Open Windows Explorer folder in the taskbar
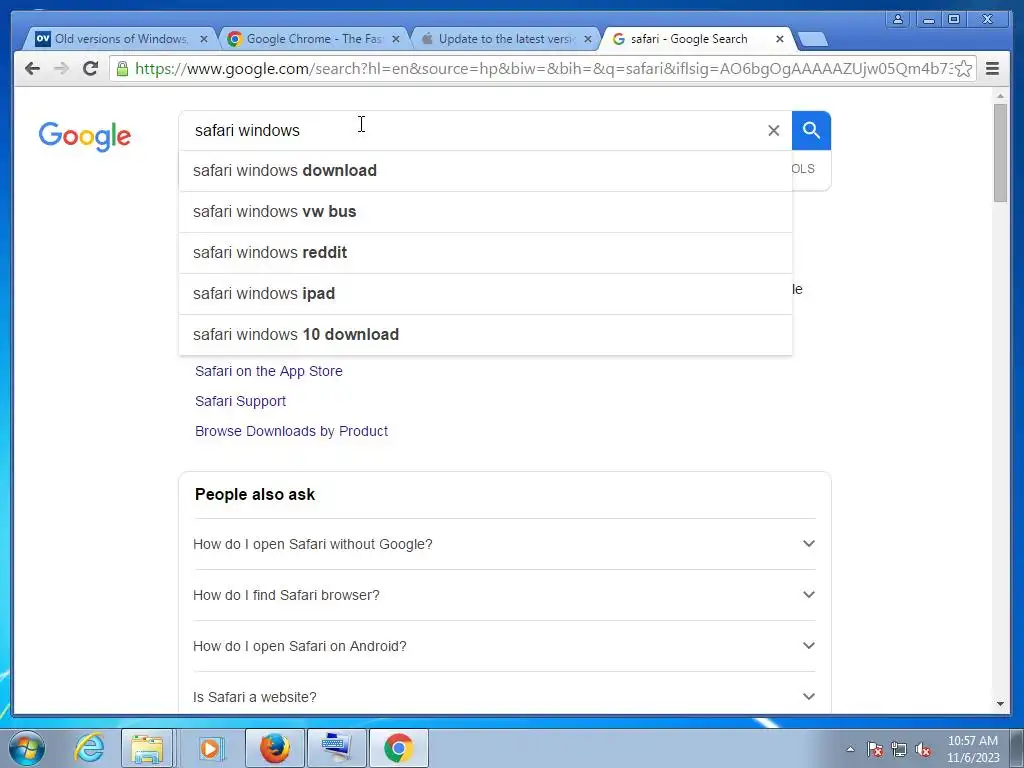This screenshot has height=768, width=1024. point(147,748)
